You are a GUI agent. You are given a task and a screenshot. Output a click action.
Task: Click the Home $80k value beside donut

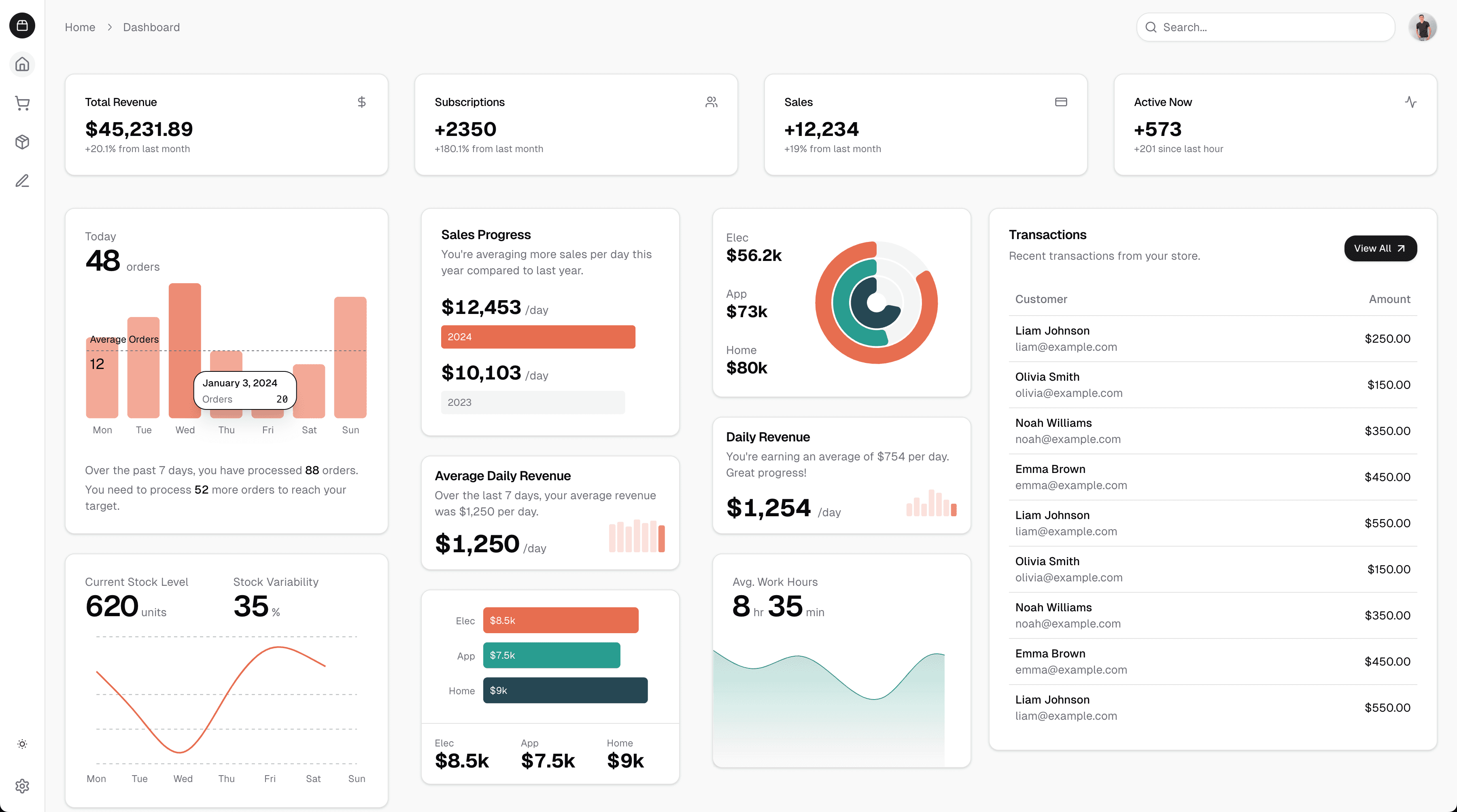(747, 368)
